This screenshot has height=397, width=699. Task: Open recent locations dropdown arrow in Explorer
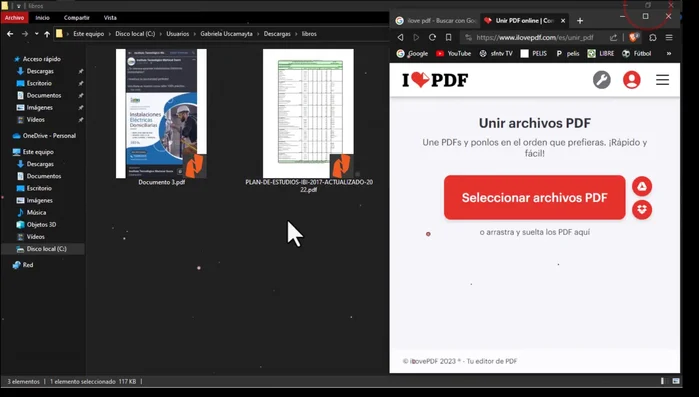coord(37,34)
